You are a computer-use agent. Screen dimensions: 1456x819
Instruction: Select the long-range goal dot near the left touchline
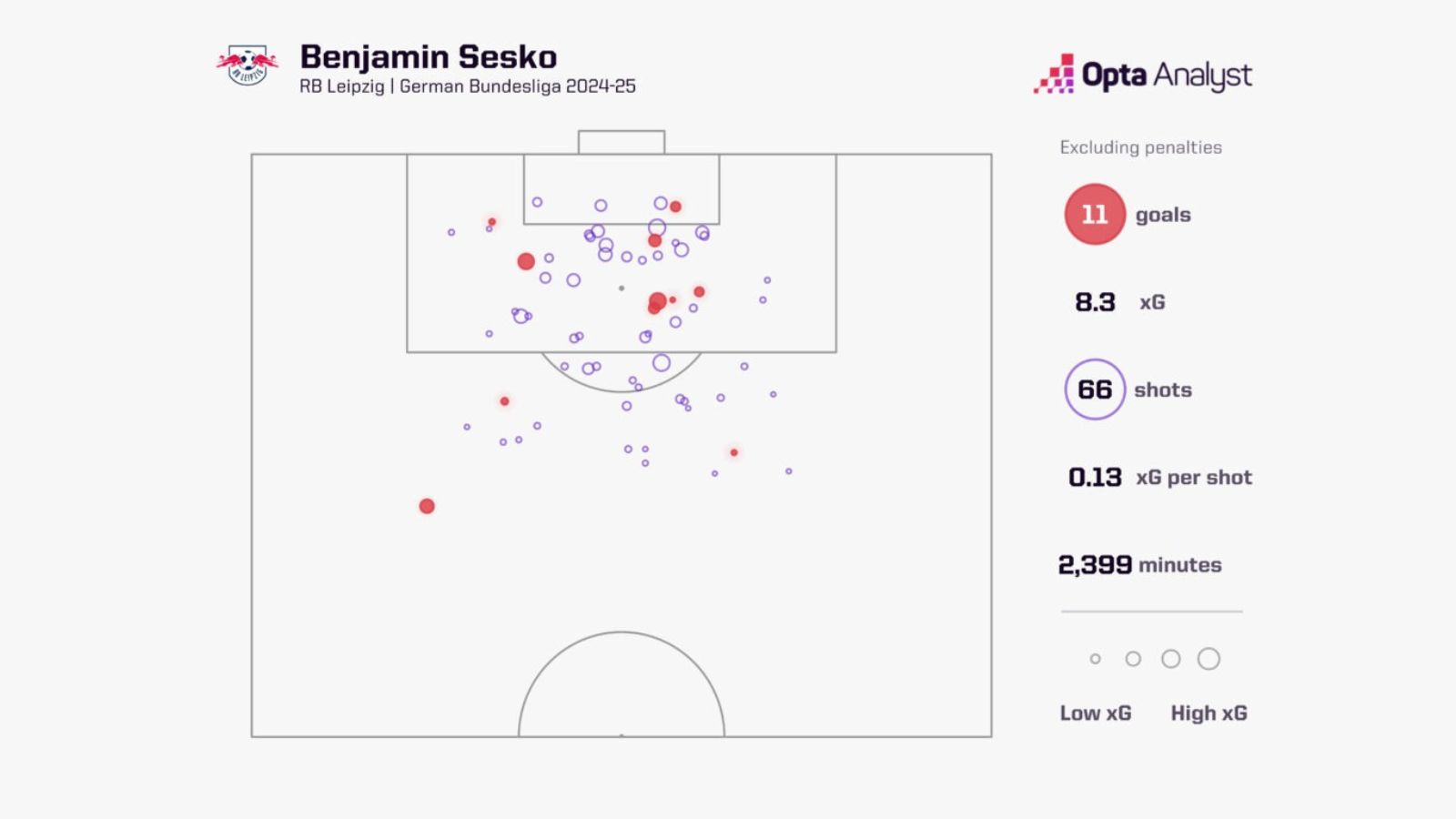pos(427,506)
